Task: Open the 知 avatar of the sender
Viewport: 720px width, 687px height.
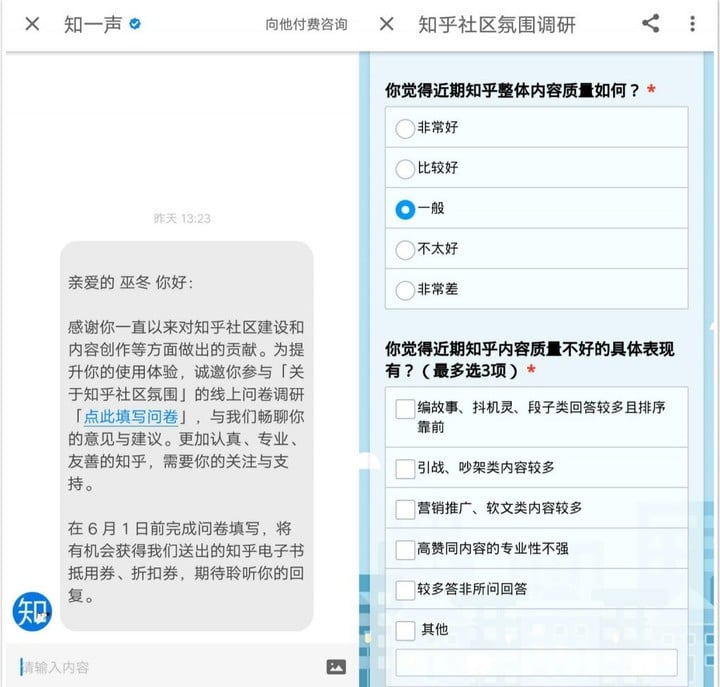Action: [x=32, y=611]
